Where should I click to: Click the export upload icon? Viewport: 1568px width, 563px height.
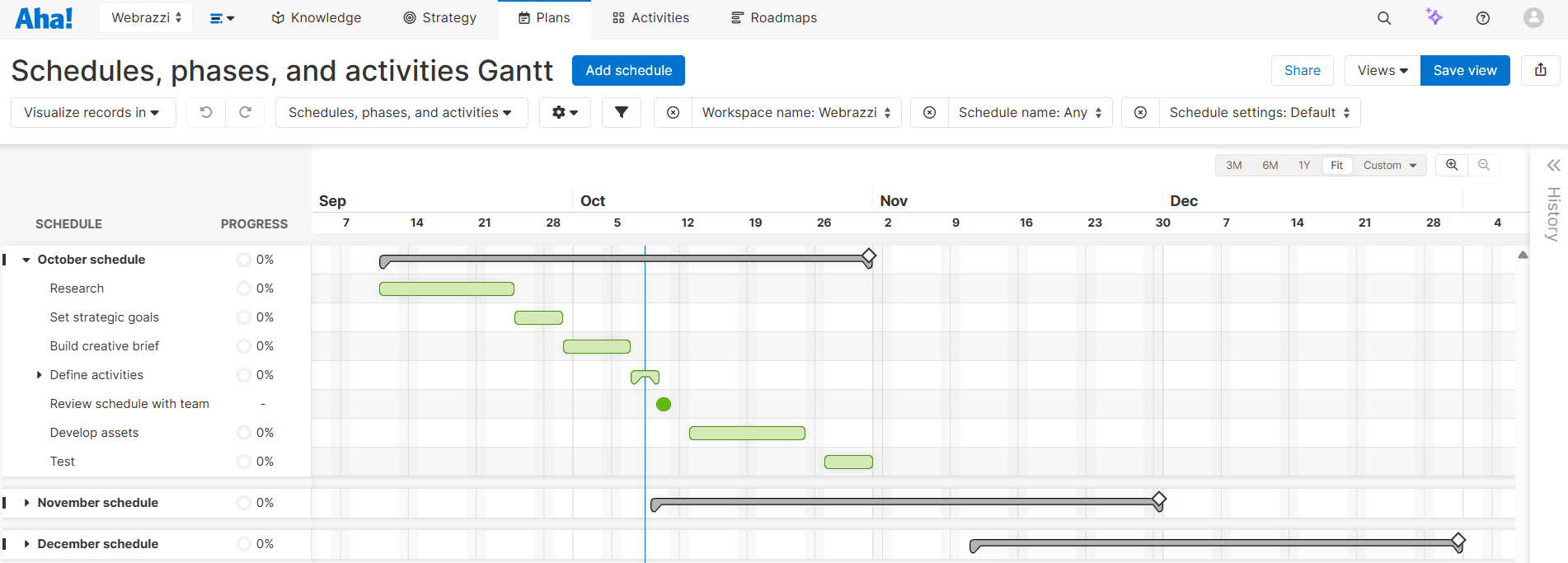(x=1540, y=70)
